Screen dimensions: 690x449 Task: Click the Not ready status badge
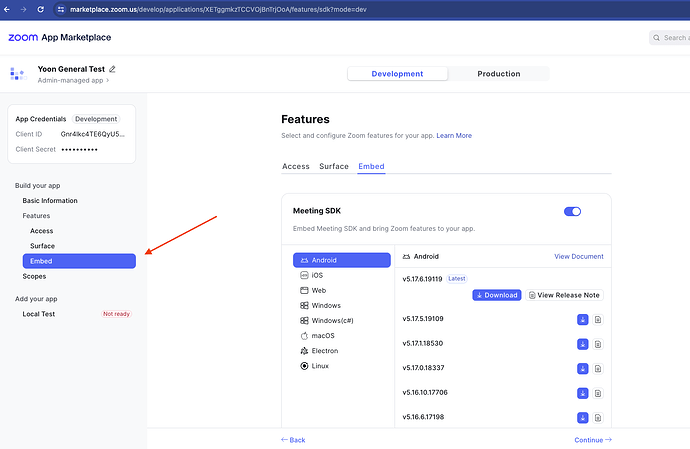117,314
